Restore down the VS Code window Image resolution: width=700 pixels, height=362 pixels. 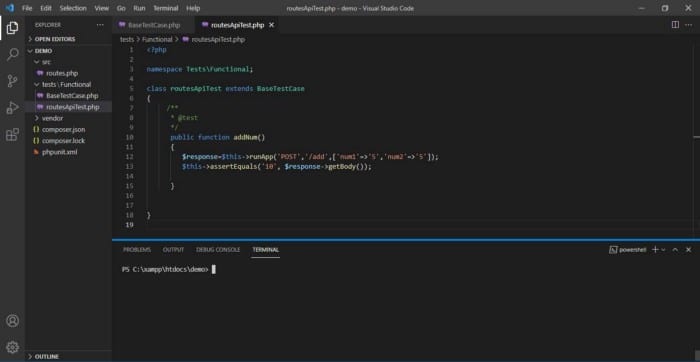665,8
